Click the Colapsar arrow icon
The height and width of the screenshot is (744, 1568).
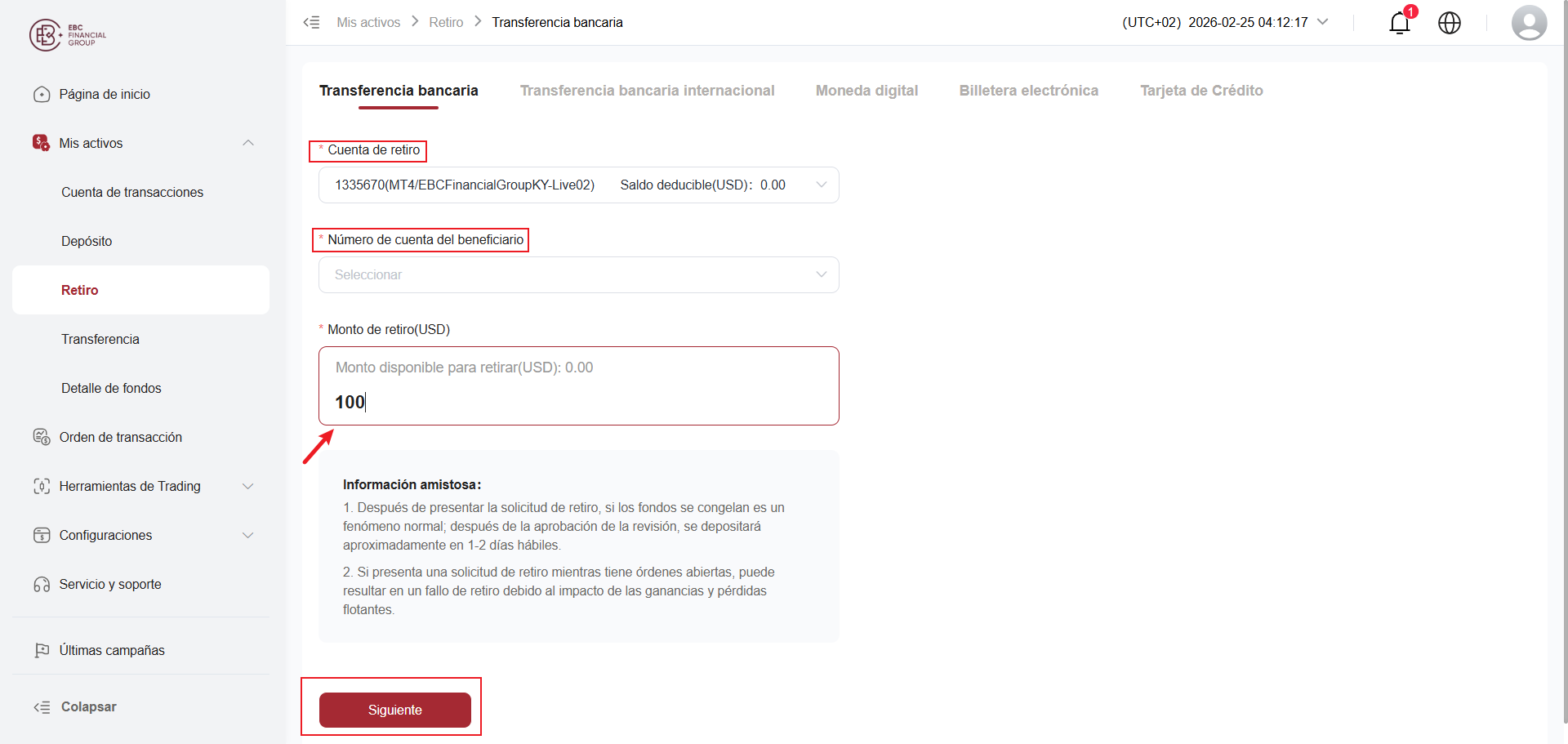(42, 707)
